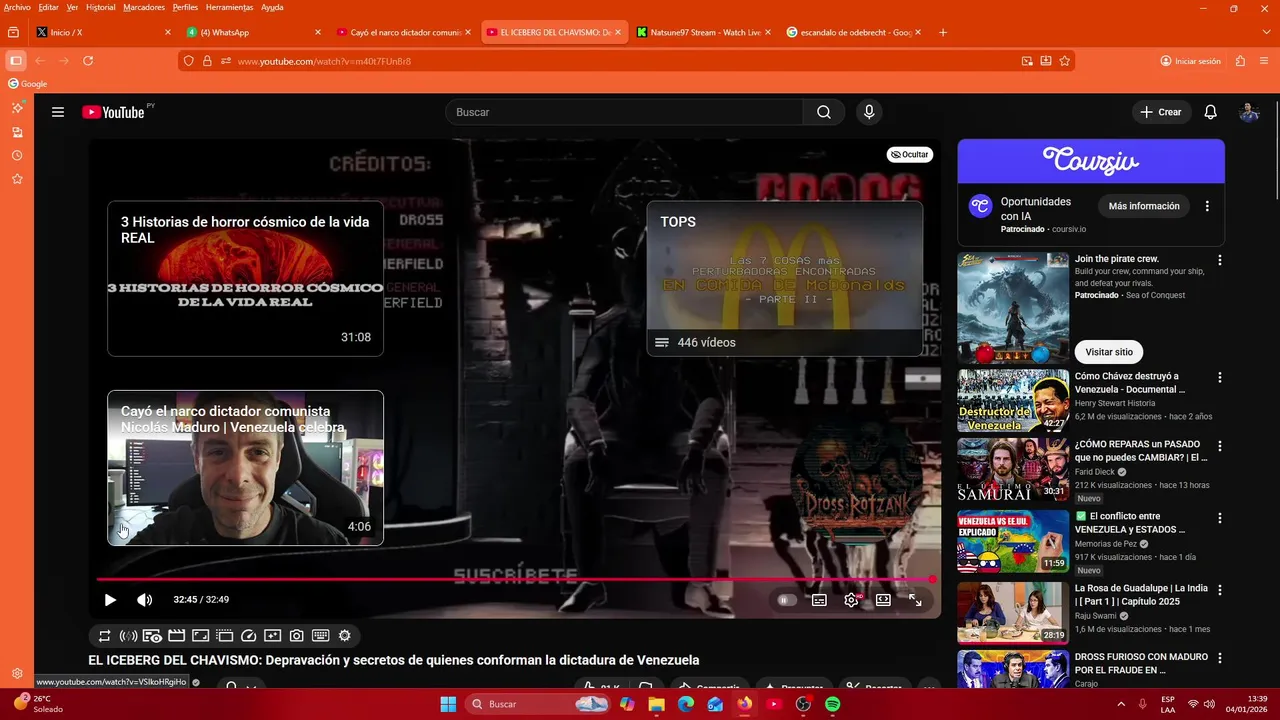1280x720 pixels.
Task: Click the clapperboard cinema icon below player
Action: point(176,636)
